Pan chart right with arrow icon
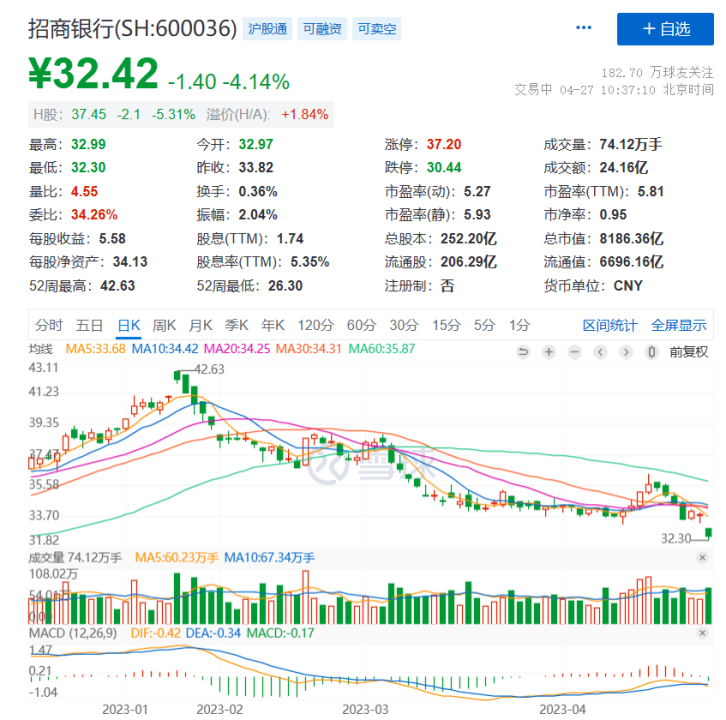 [x=626, y=352]
